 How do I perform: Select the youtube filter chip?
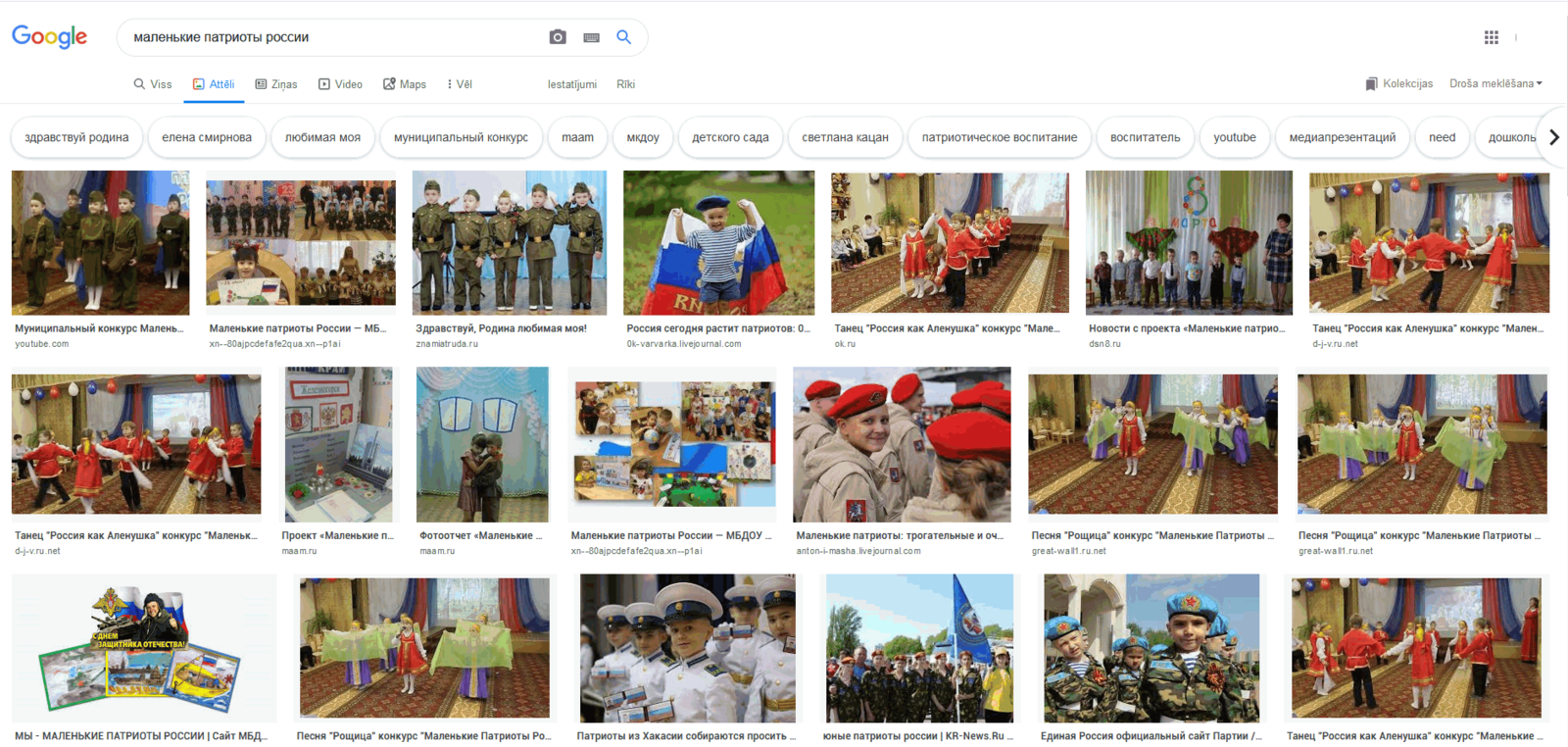pos(1234,137)
